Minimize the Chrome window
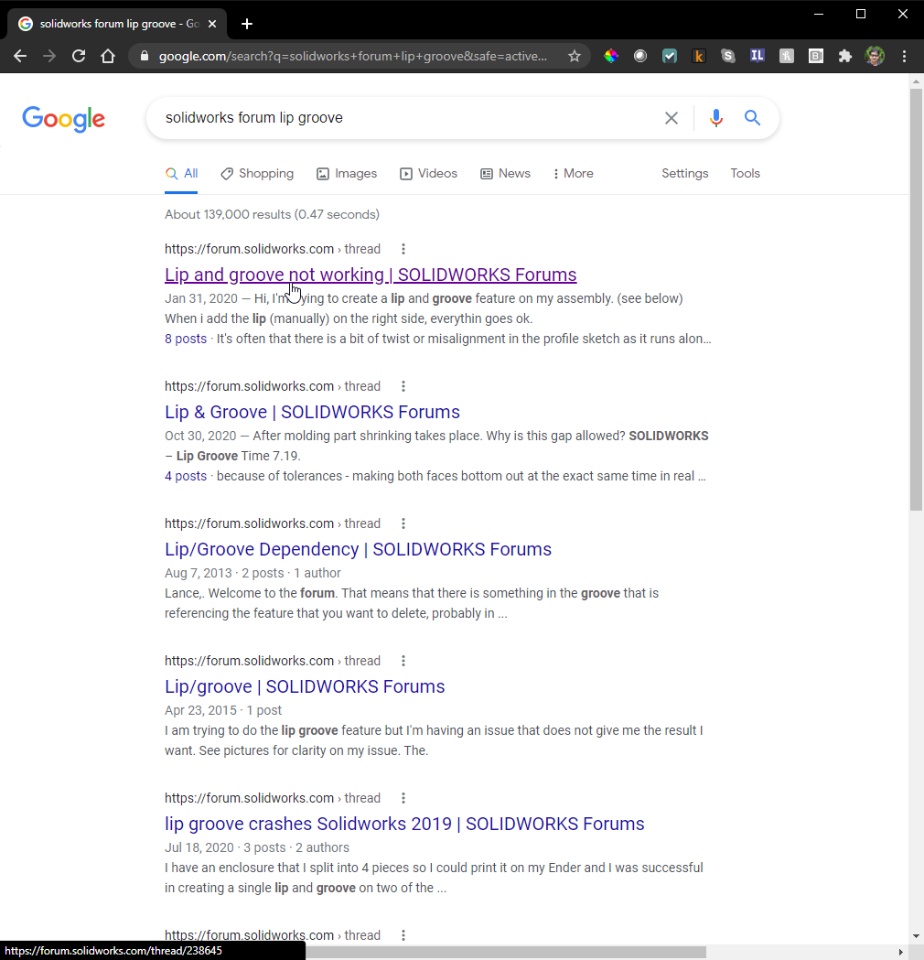Image resolution: width=924 pixels, height=960 pixels. click(819, 13)
